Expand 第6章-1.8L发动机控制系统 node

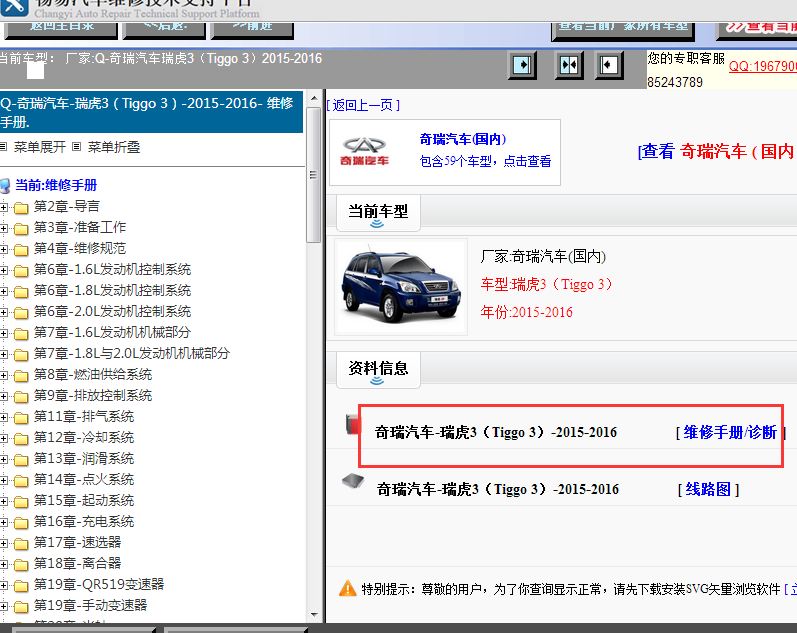click(4, 291)
